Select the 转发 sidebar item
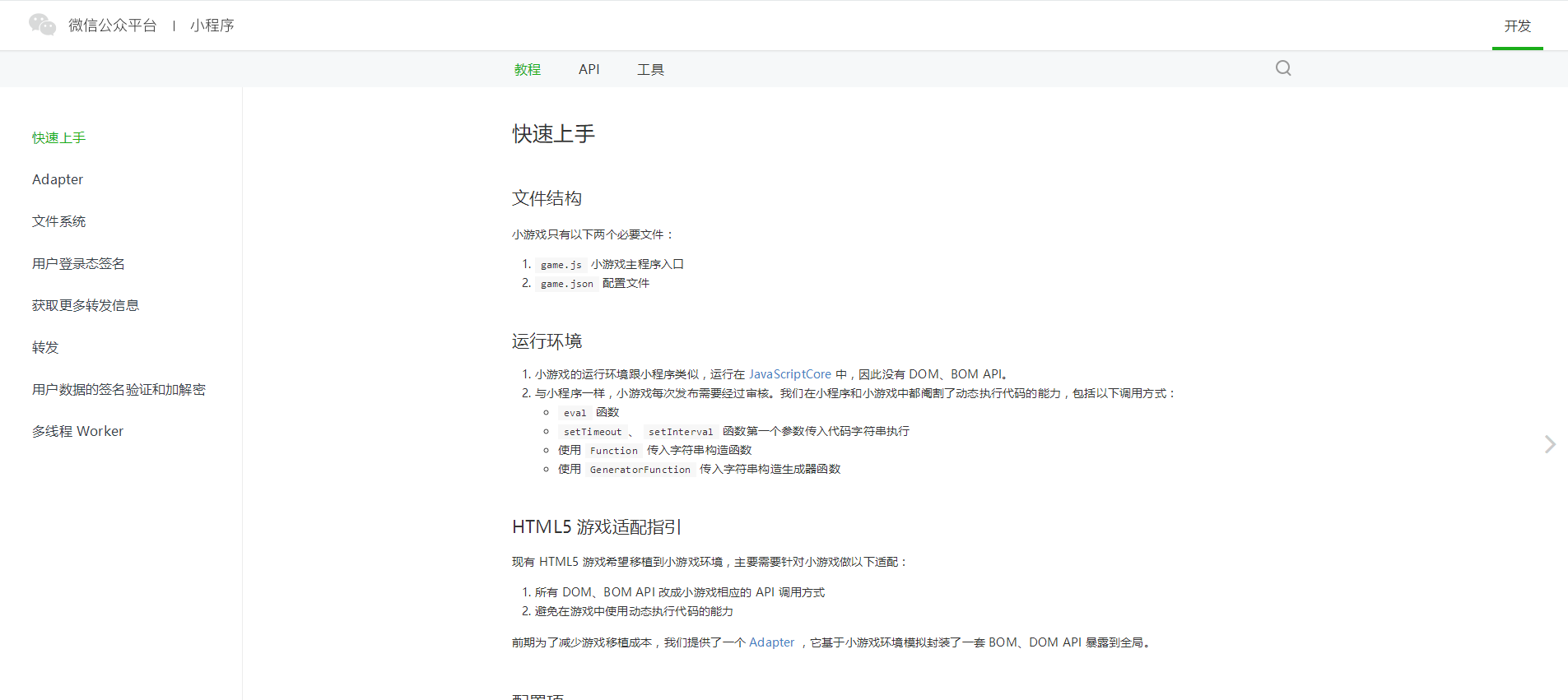The width and height of the screenshot is (1568, 700). (x=45, y=347)
